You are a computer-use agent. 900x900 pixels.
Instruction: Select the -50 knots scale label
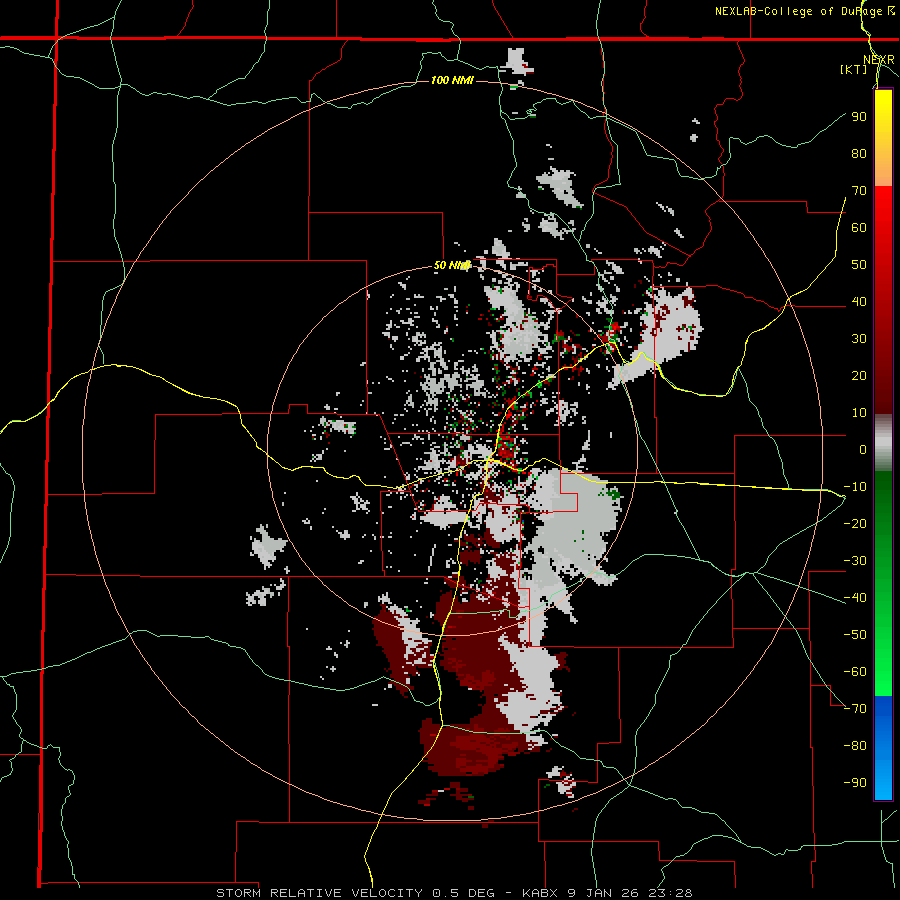click(855, 634)
